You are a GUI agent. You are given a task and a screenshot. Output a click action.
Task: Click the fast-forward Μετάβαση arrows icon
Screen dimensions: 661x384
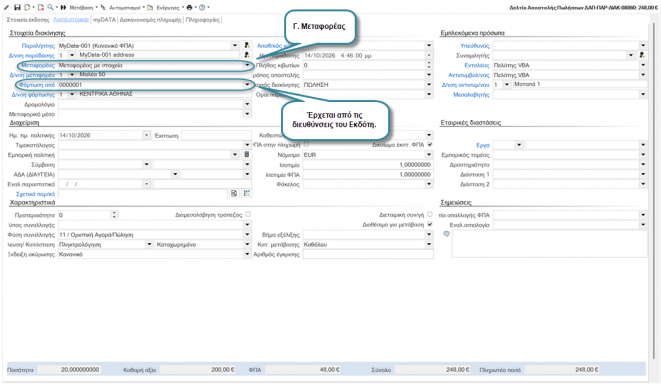point(64,7)
